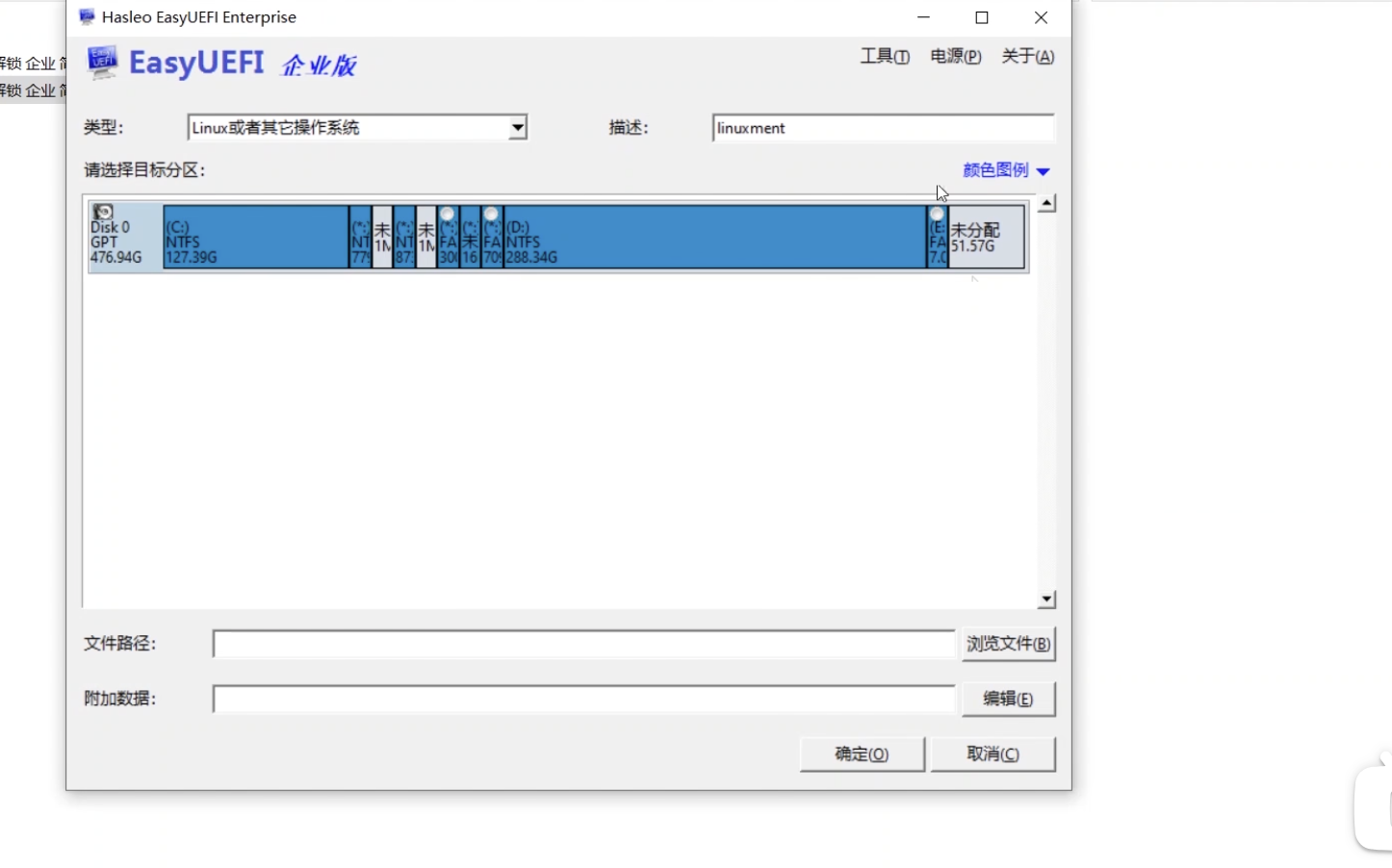Select the radio button on the FAT 300 partition
Viewport: 1392px width, 868px height.
pyautogui.click(x=447, y=215)
